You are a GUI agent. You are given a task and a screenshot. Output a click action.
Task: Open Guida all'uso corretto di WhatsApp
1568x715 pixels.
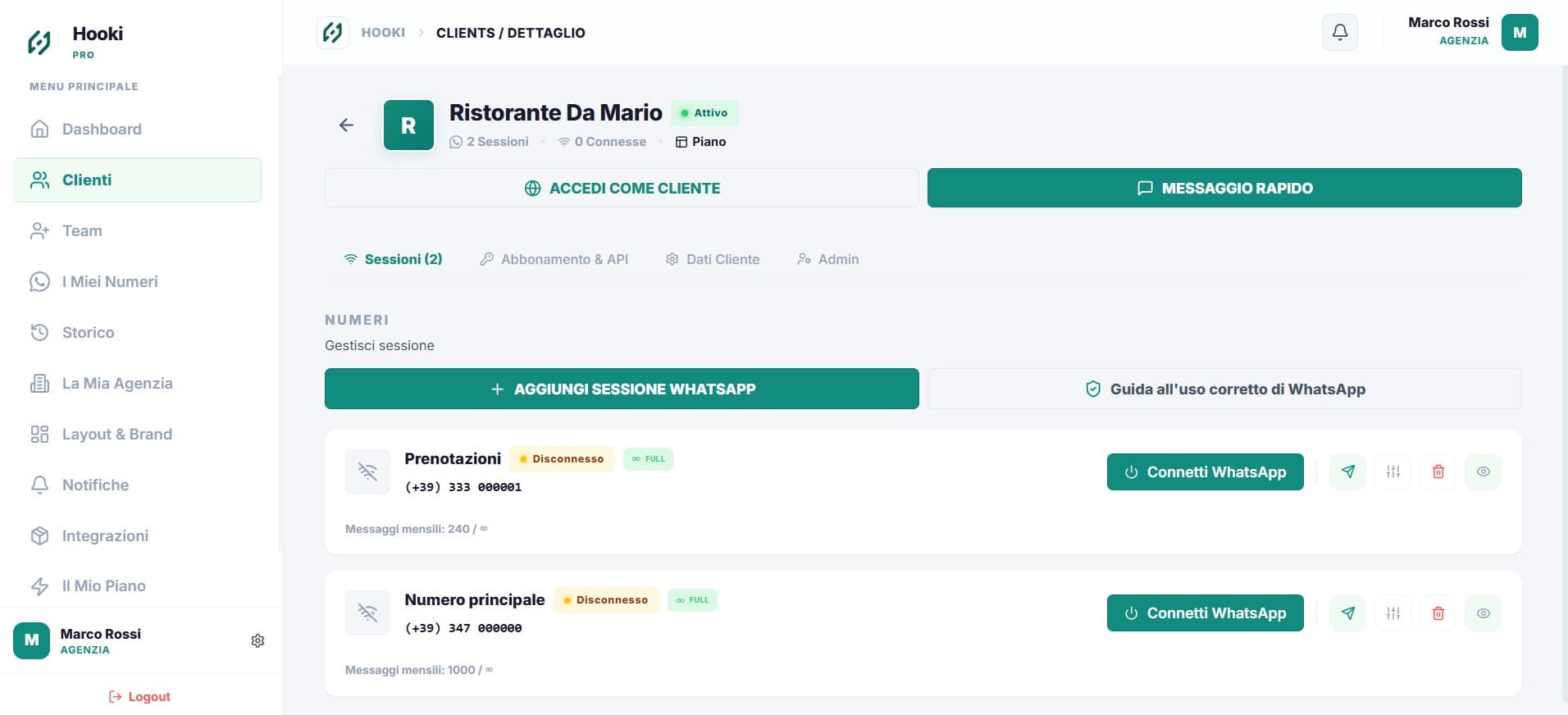pyautogui.click(x=1224, y=389)
